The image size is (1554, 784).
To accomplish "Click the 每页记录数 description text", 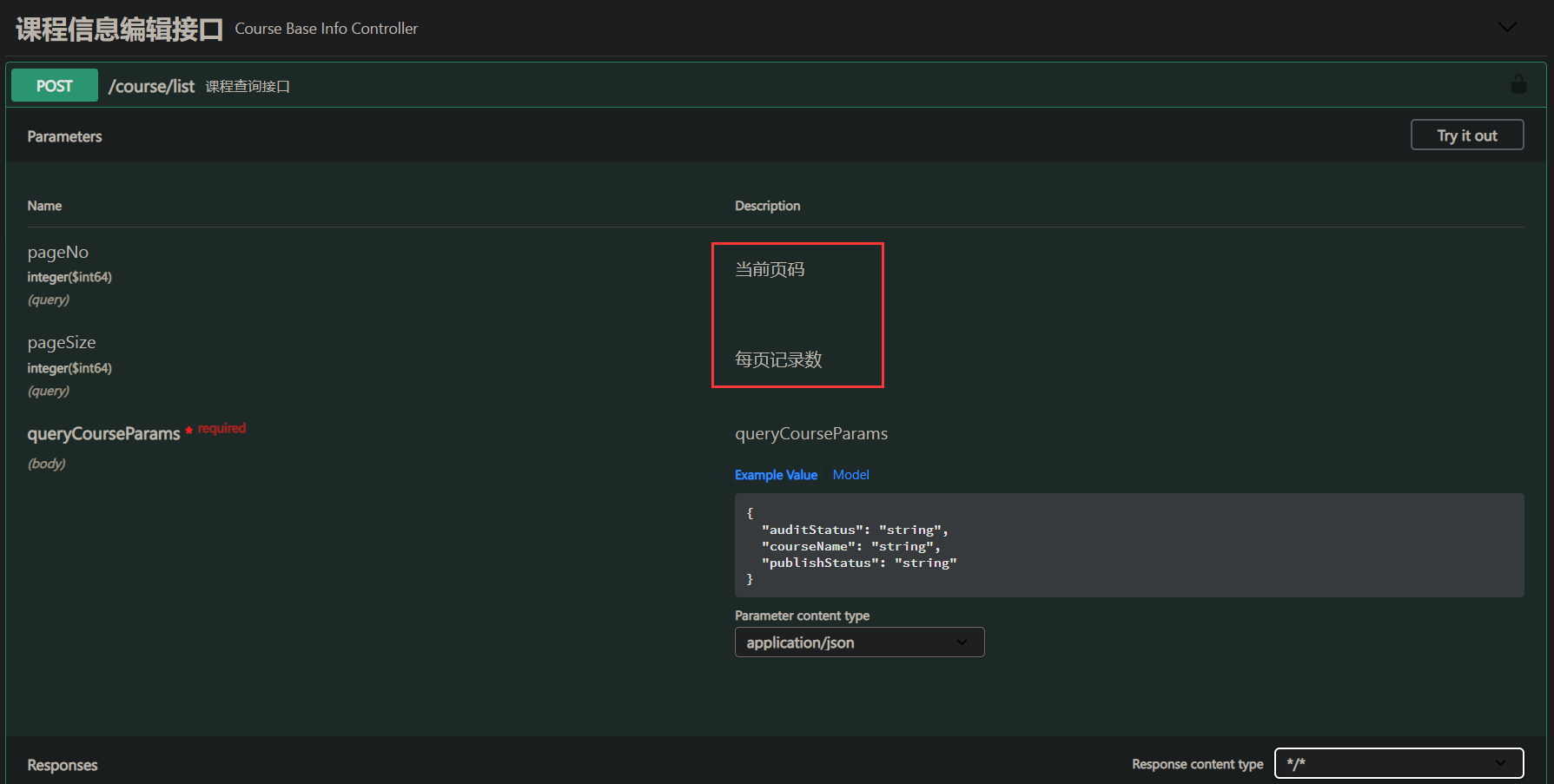I will [x=778, y=360].
